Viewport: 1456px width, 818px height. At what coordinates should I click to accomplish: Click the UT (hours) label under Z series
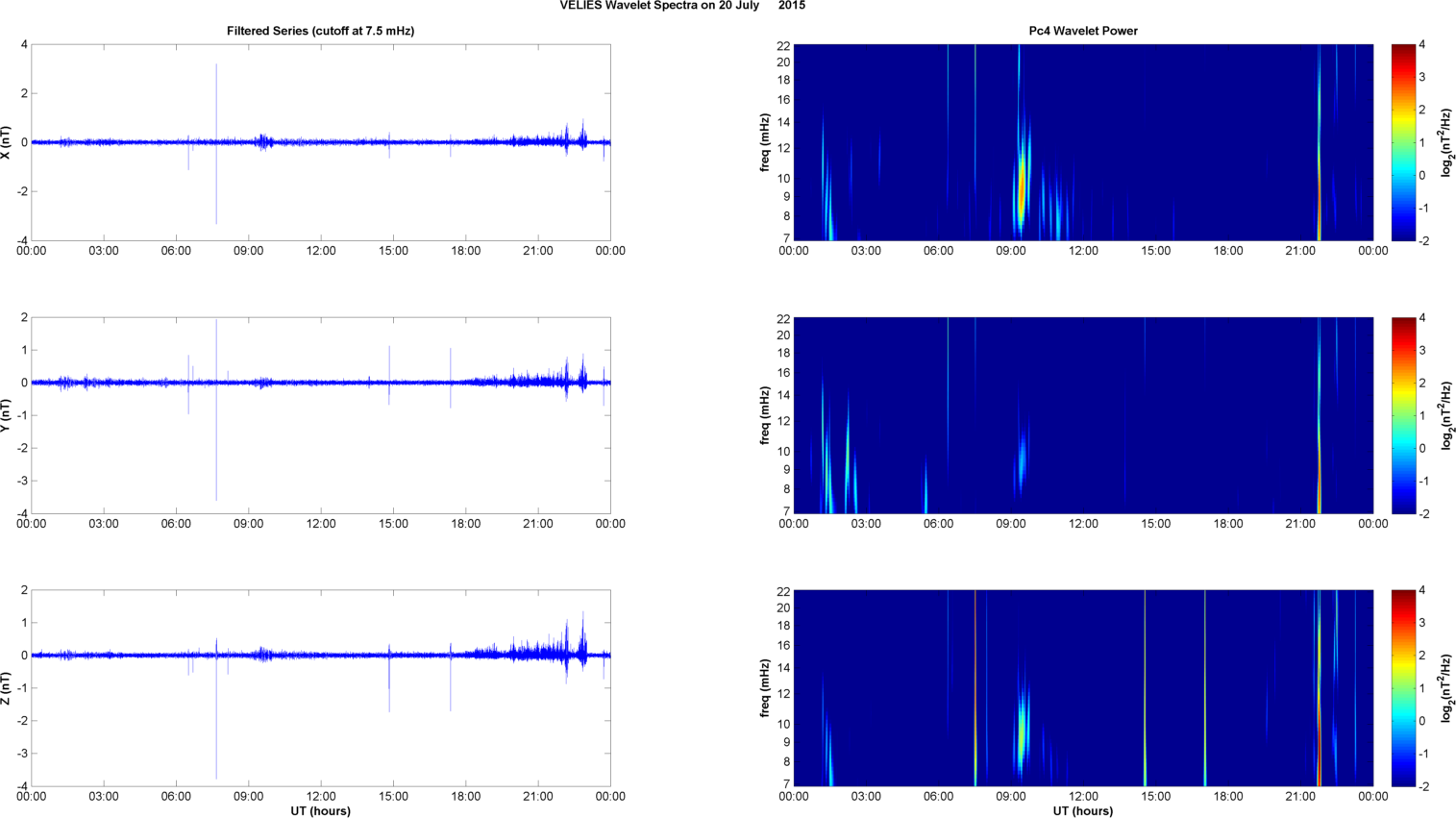pyautogui.click(x=320, y=811)
